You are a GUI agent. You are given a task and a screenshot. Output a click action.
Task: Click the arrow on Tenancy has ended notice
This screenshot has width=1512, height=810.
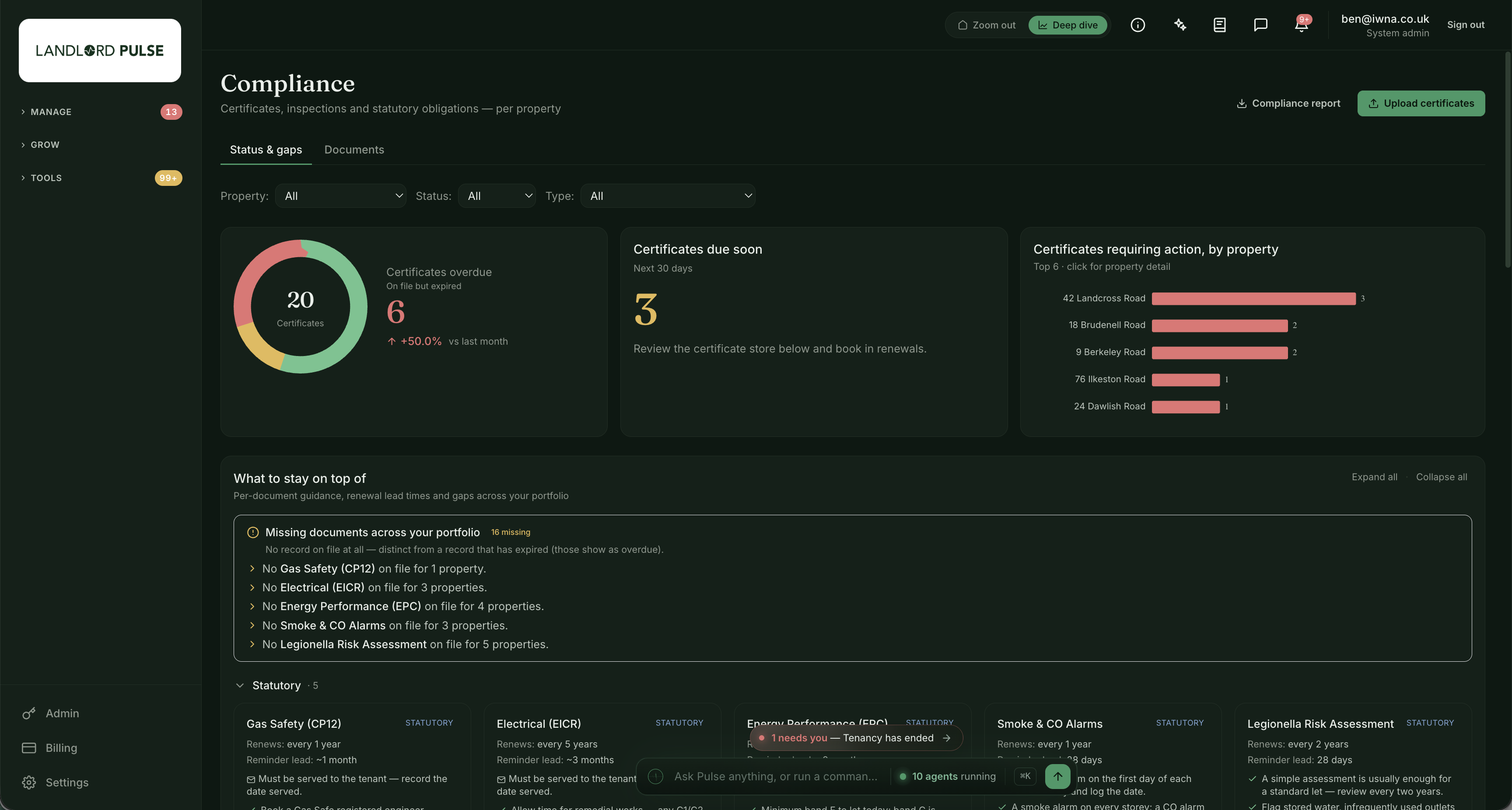[946, 738]
